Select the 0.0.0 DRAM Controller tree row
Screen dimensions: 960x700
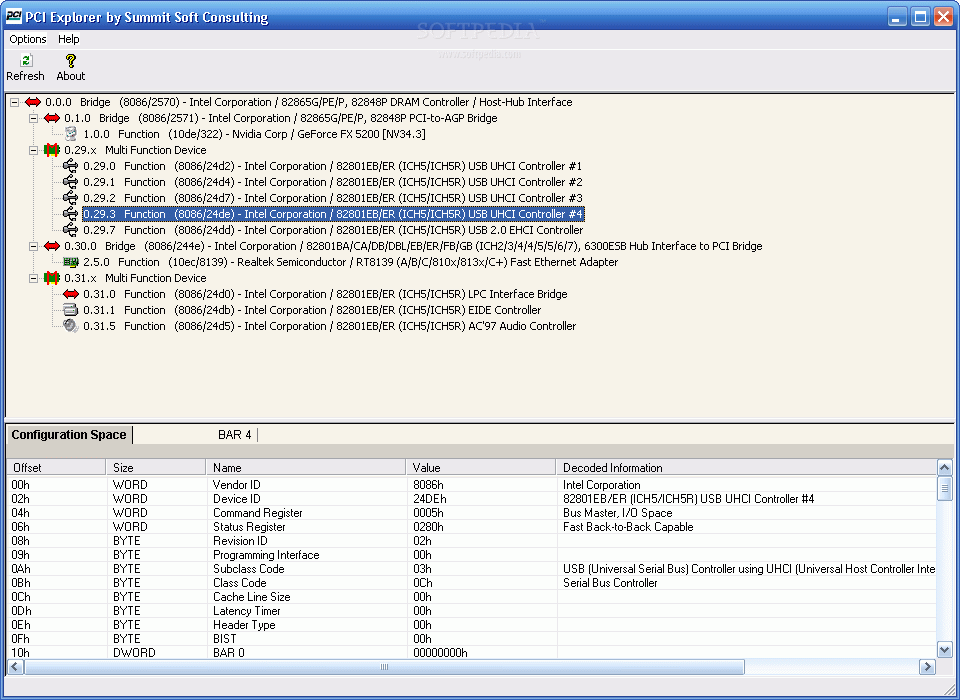pos(309,102)
